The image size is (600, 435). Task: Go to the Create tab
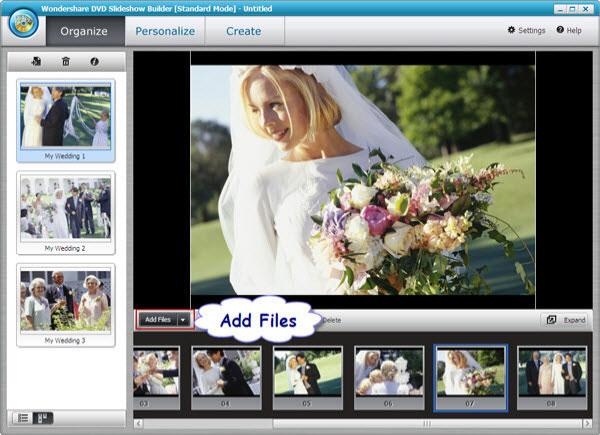244,31
